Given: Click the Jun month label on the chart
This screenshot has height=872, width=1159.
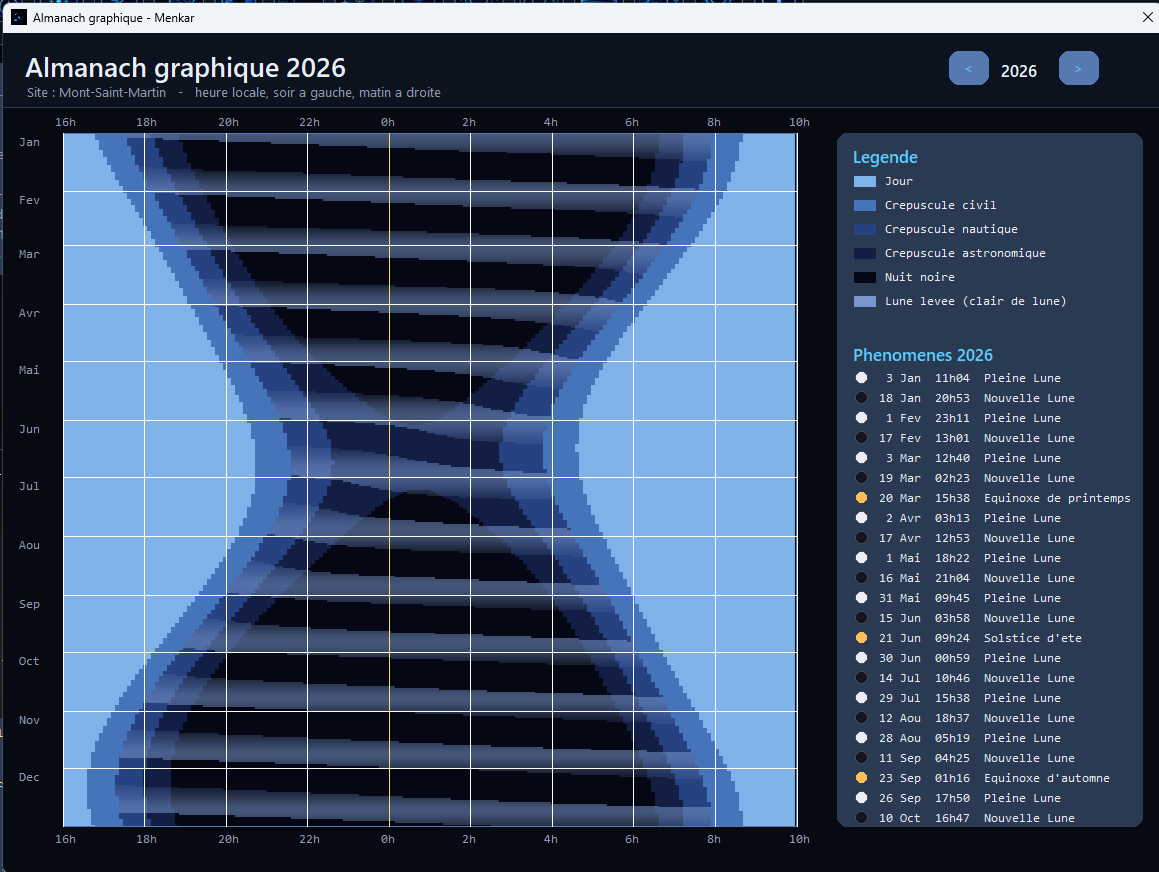Looking at the screenshot, I should click(30, 429).
